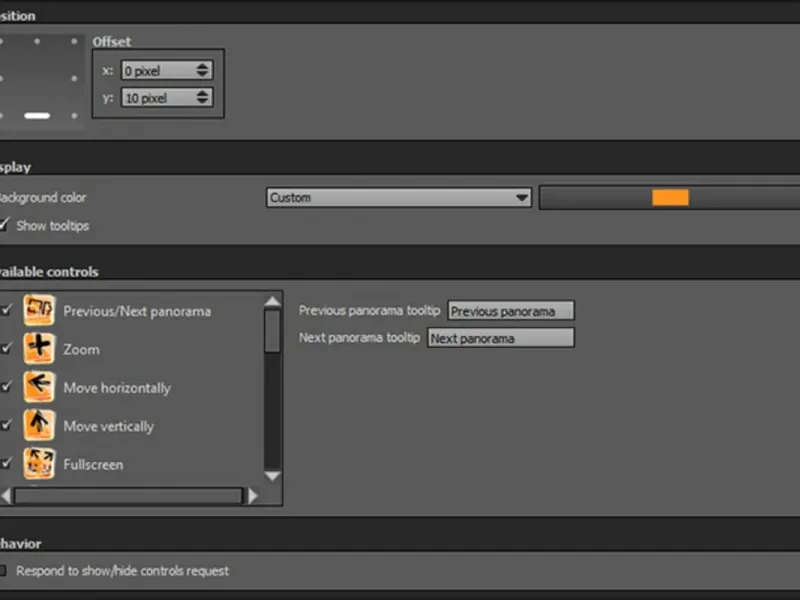Edit the Next panorama tooltip field
This screenshot has width=800, height=600.
point(501,338)
